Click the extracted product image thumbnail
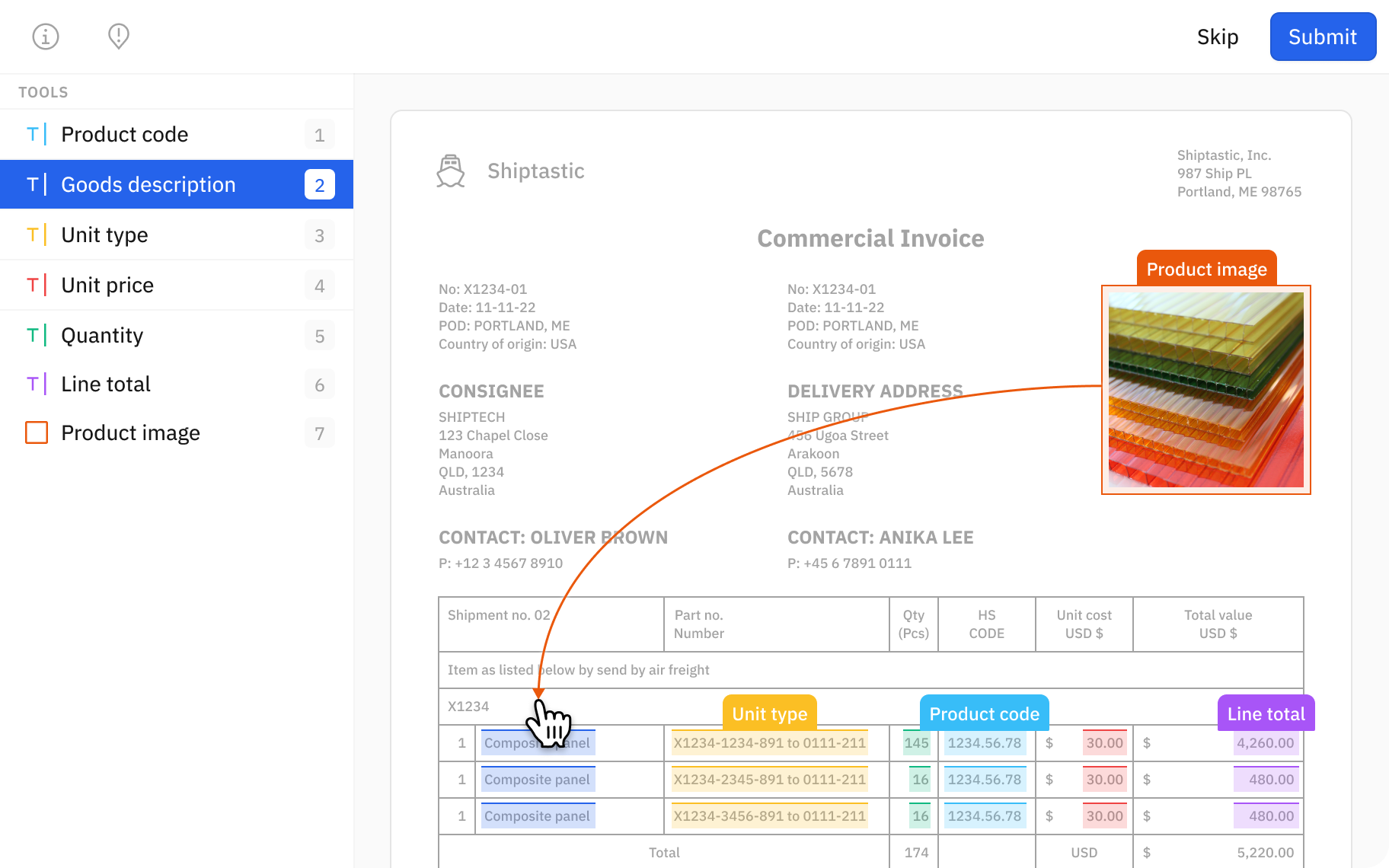The image size is (1389, 868). coord(1206,390)
